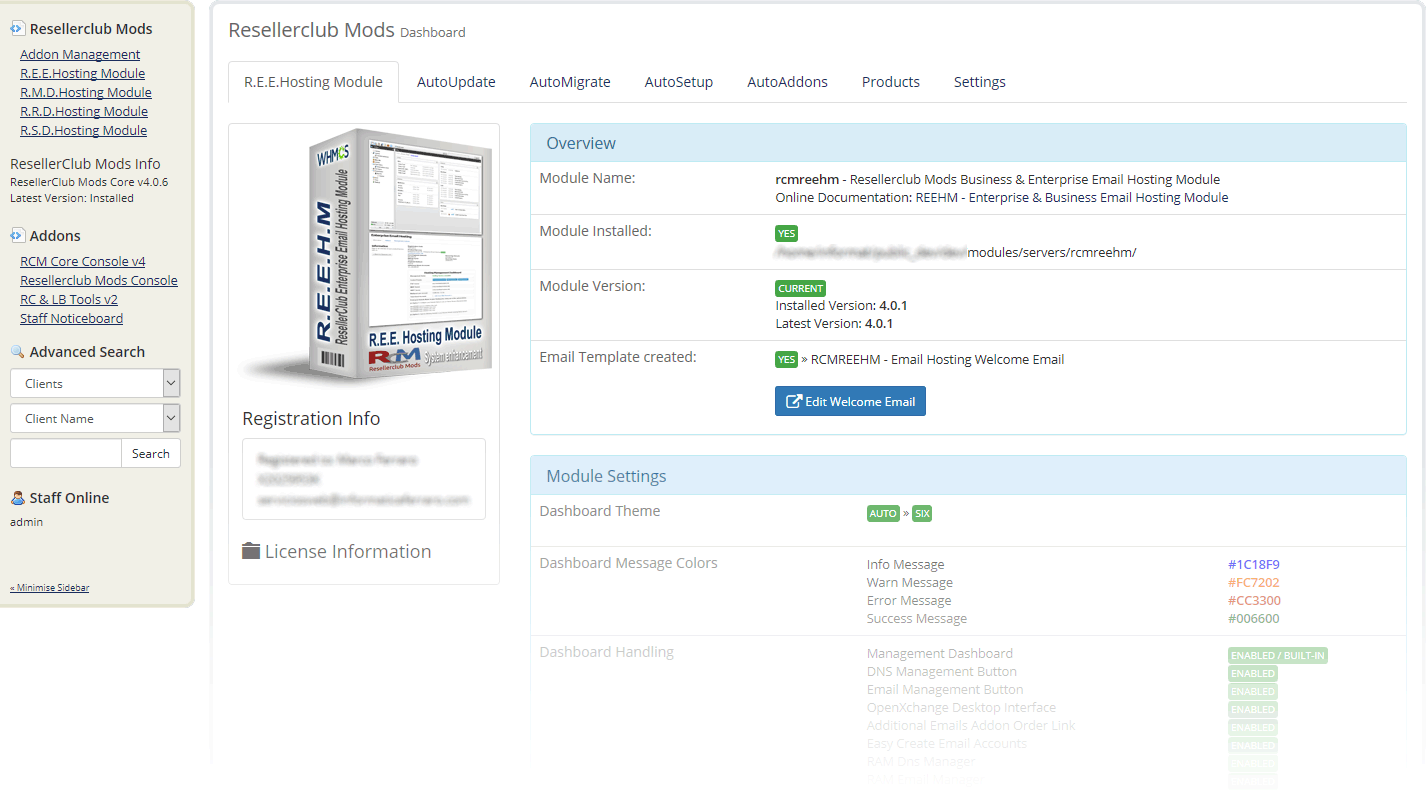This screenshot has width=1426, height=801.
Task: Switch to the Products tab
Action: click(891, 82)
